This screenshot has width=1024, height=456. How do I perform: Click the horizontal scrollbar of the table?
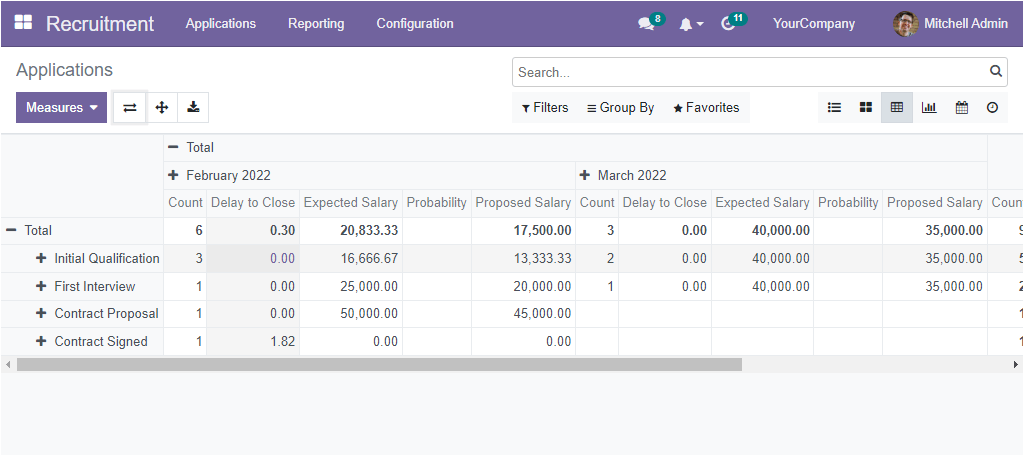point(380,365)
